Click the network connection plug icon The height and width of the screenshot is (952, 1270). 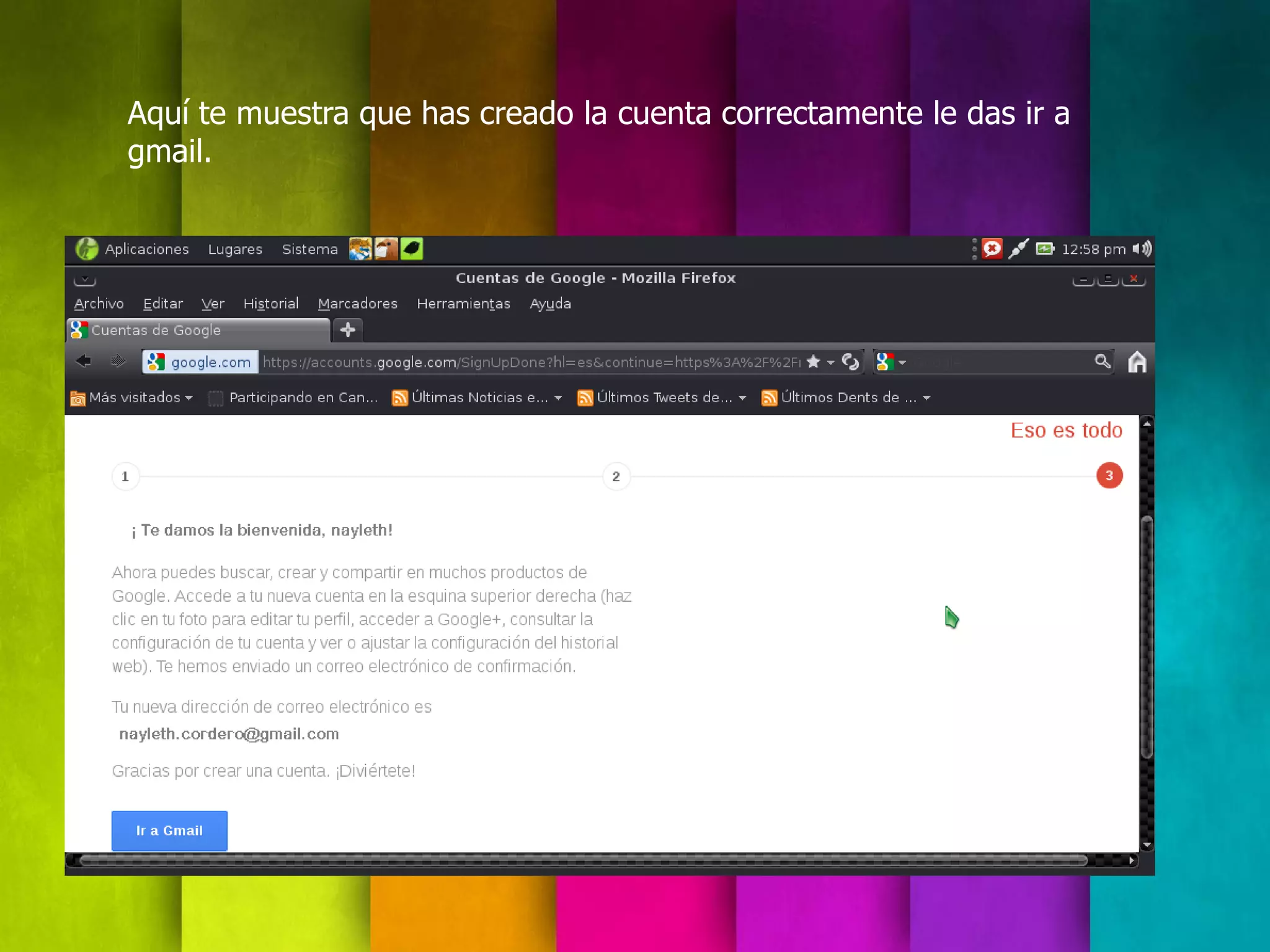1018,249
